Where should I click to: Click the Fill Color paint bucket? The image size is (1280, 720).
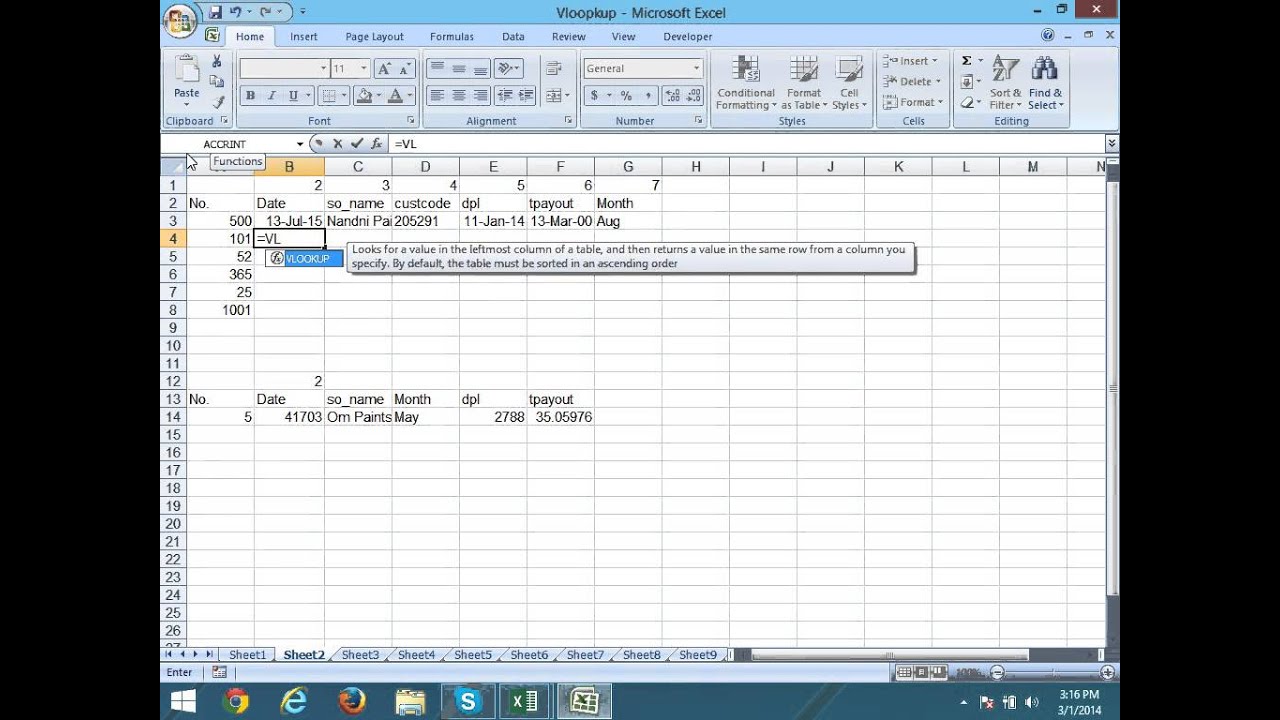click(364, 96)
